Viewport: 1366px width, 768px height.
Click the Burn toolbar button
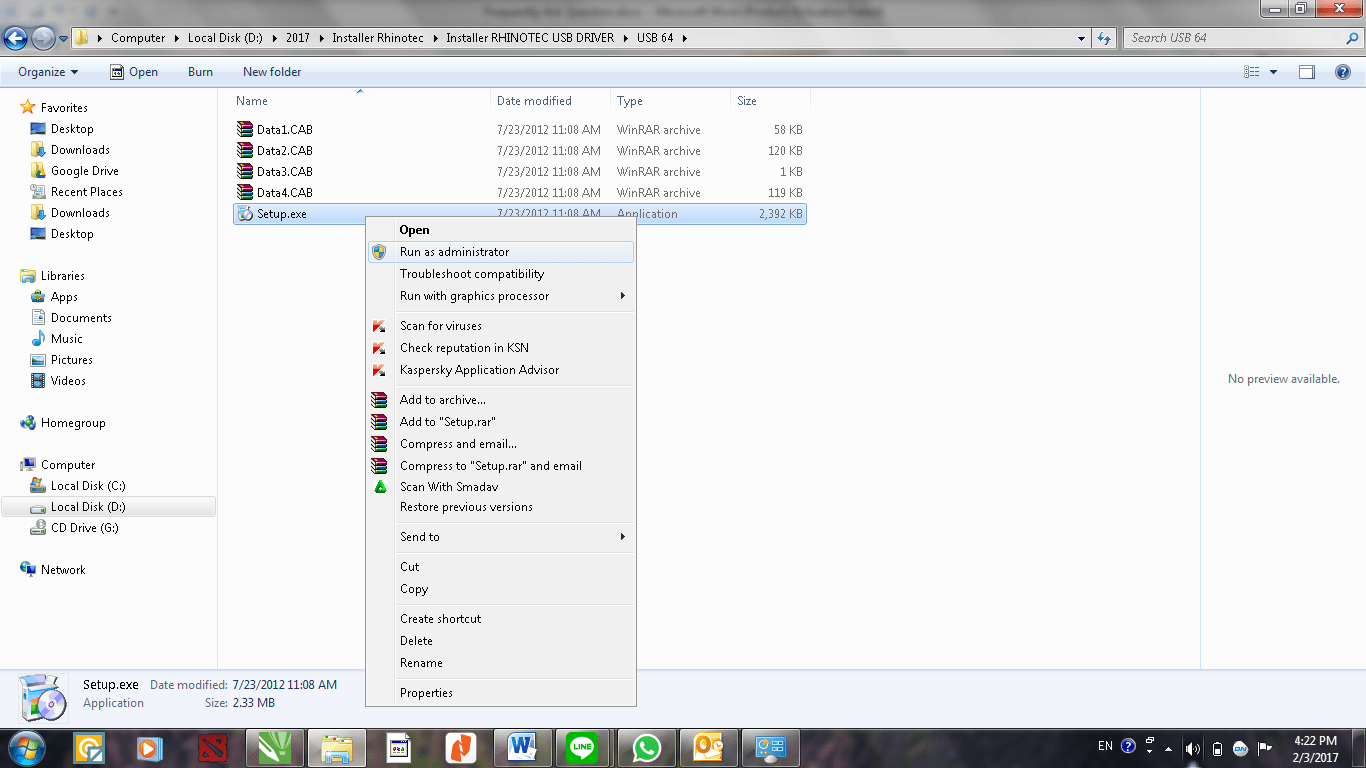[x=200, y=72]
